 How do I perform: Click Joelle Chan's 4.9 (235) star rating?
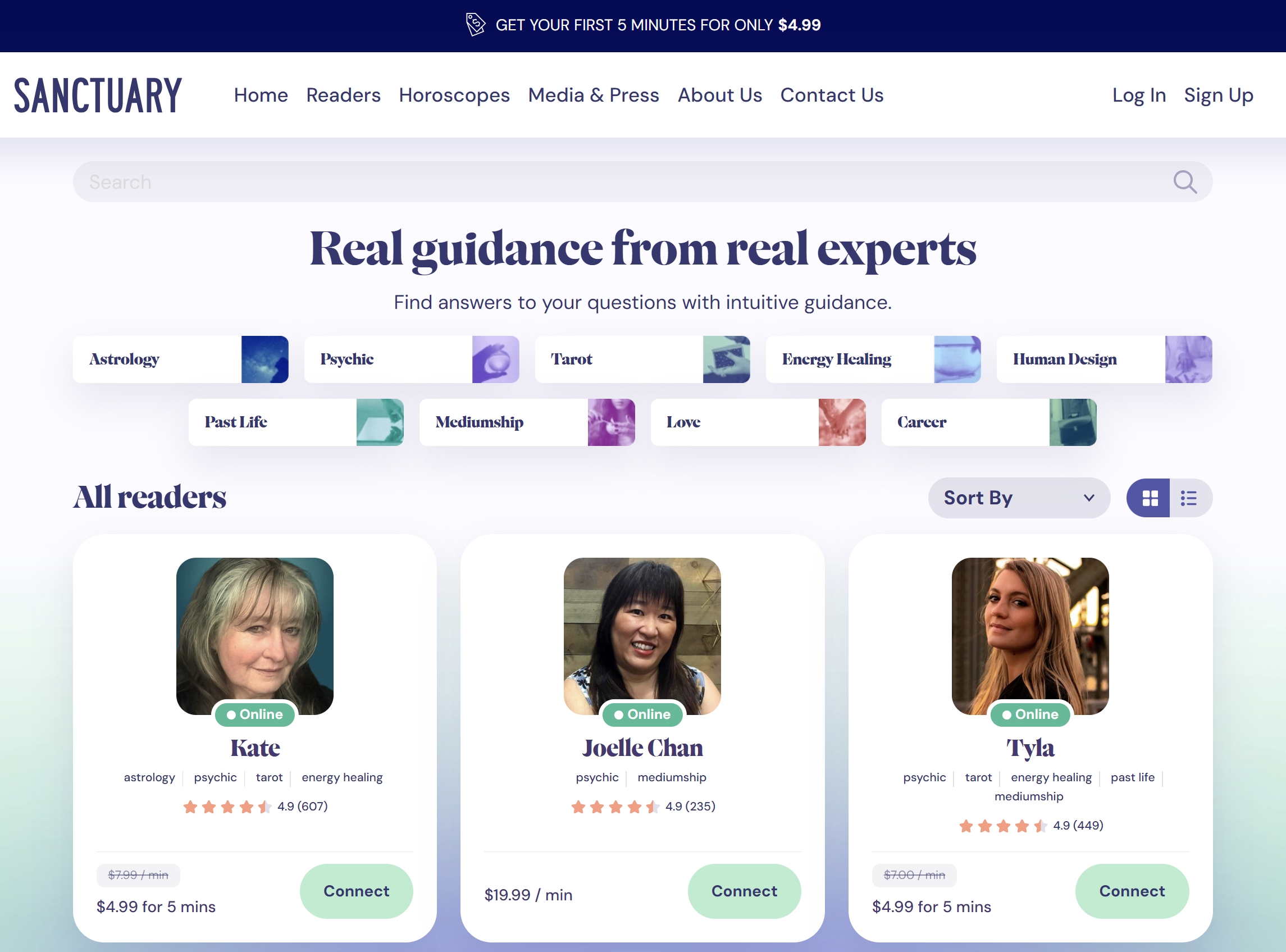643,807
